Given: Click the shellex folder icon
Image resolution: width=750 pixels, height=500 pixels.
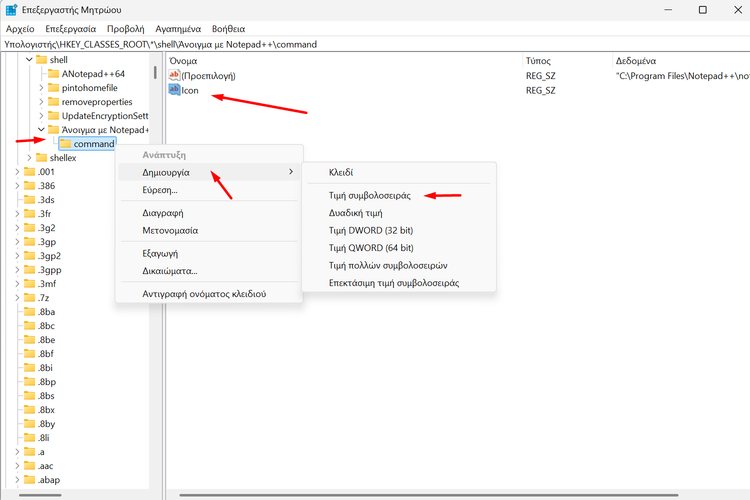Looking at the screenshot, I should click(x=41, y=158).
